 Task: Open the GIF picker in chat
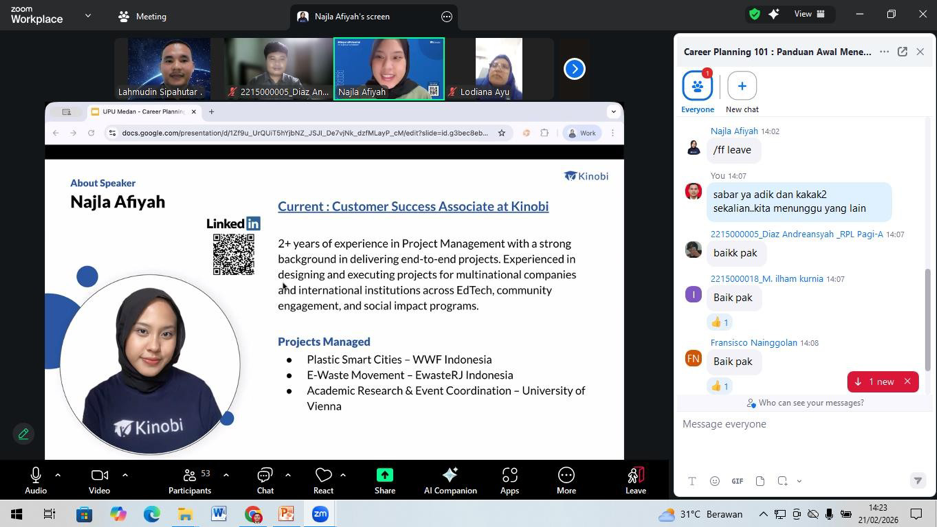coord(737,481)
